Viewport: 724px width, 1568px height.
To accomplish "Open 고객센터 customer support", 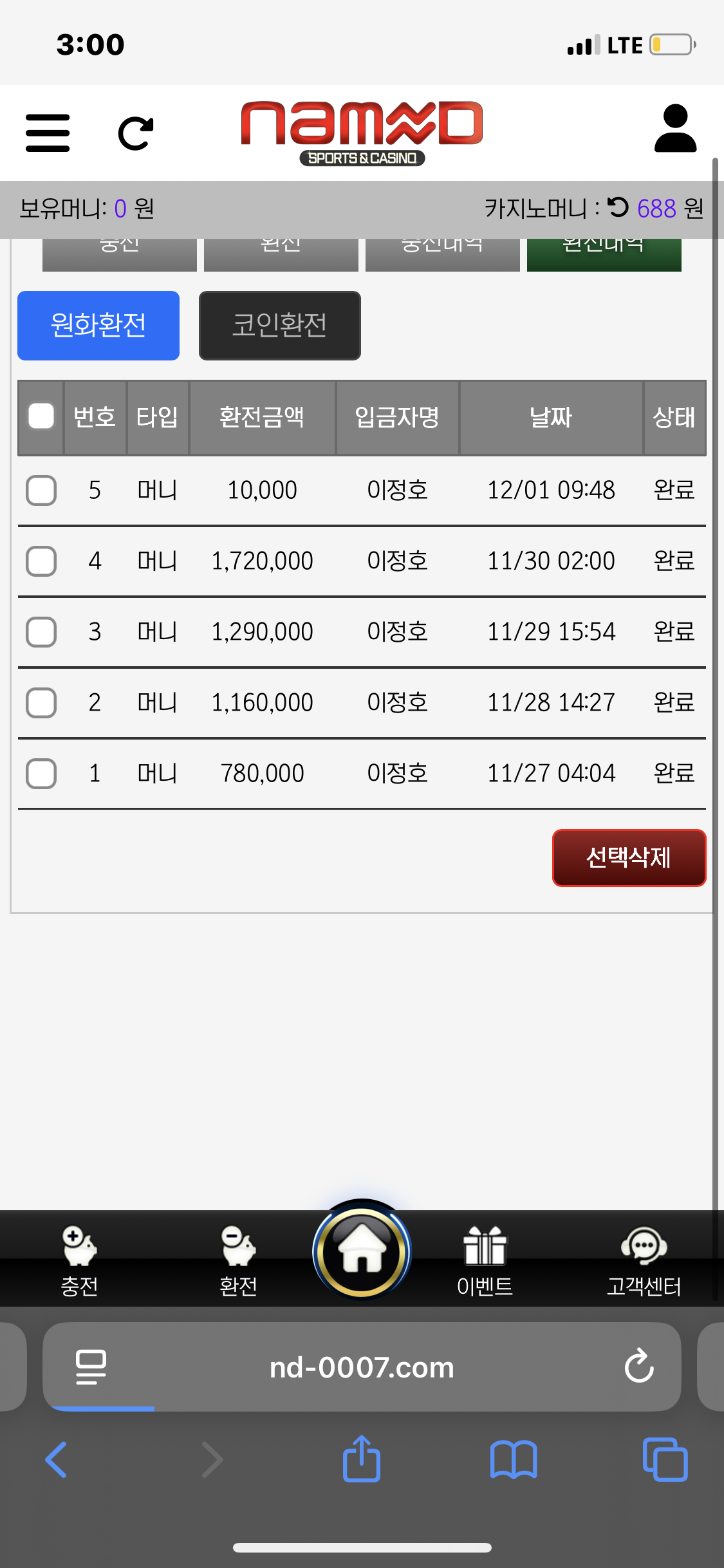I will click(x=644, y=1260).
